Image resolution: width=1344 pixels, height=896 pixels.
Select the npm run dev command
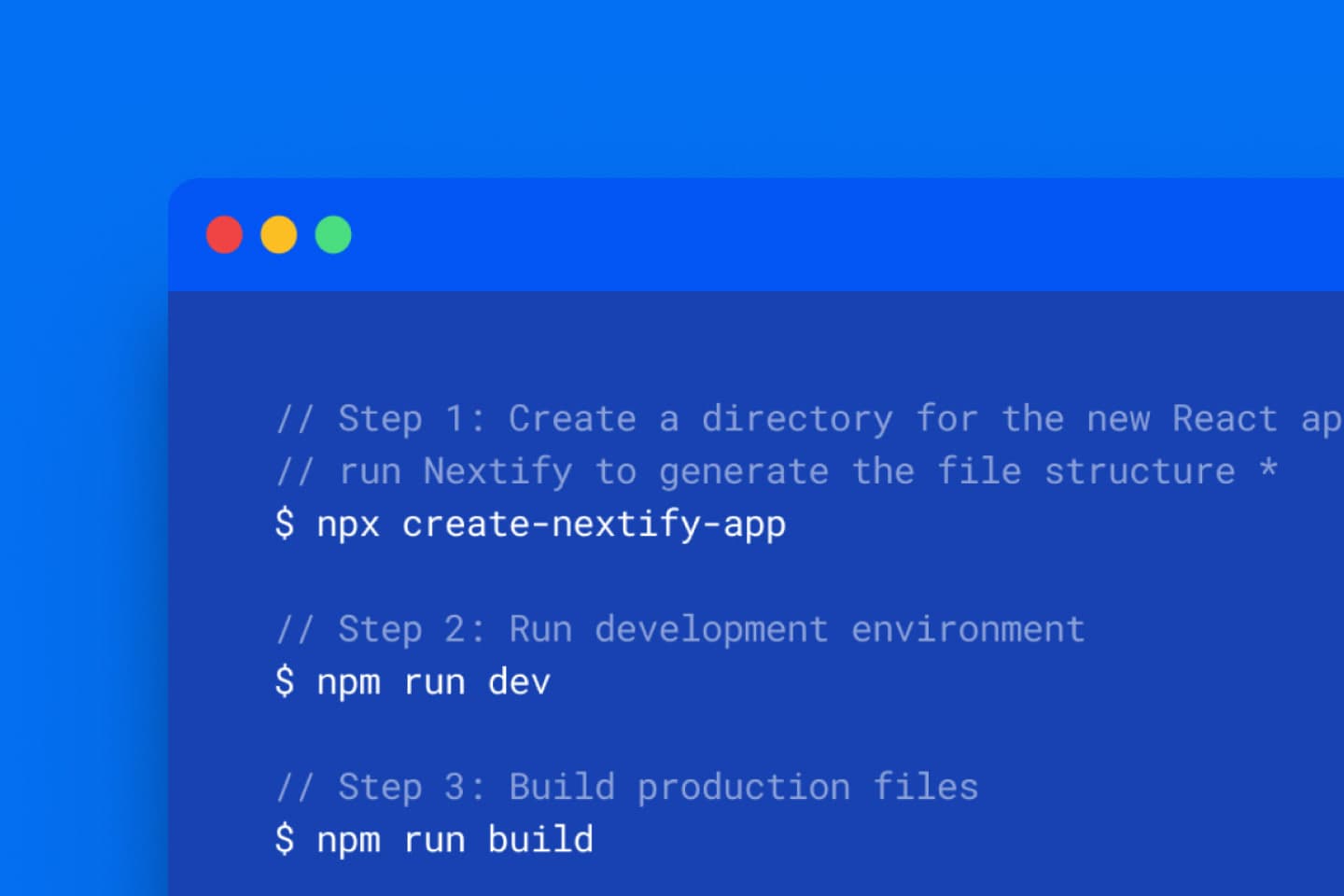pos(434,682)
